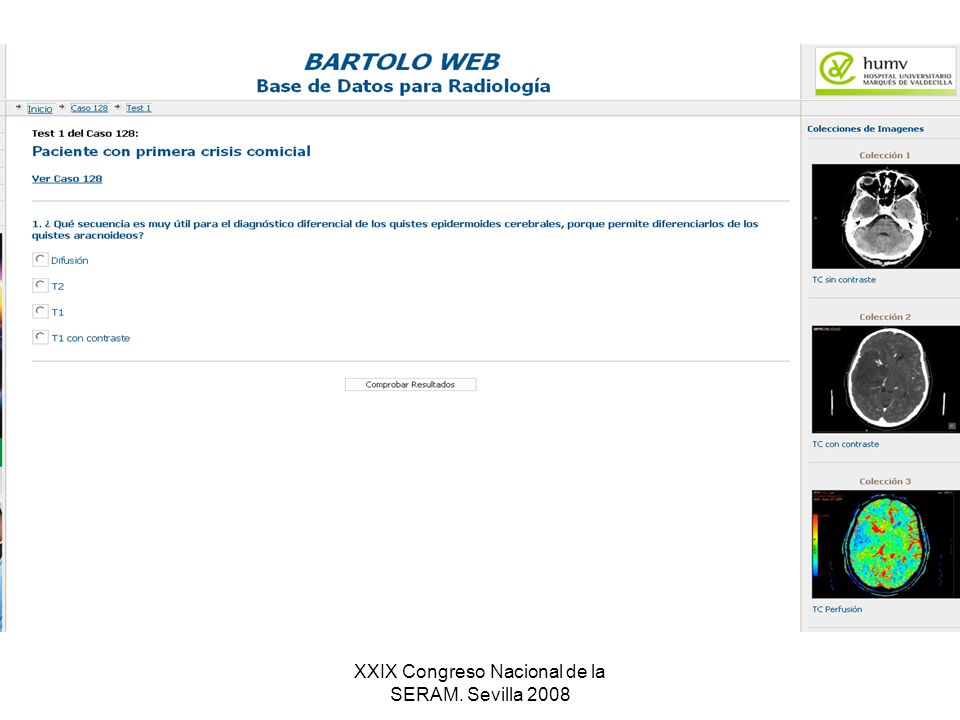
Task: Click the Paciente con primera crisis comicial heading
Action: [171, 151]
